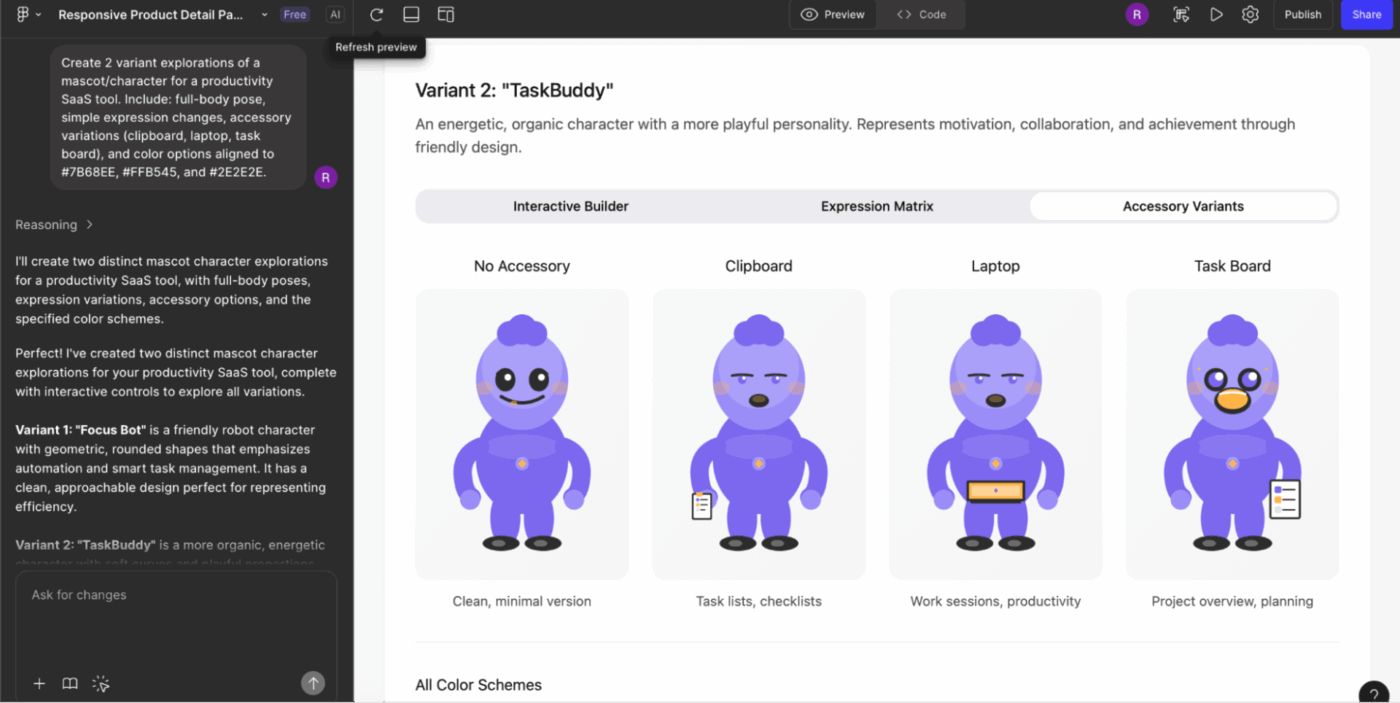
Task: Select the element picker icon near the avatar
Action: coord(1180,14)
